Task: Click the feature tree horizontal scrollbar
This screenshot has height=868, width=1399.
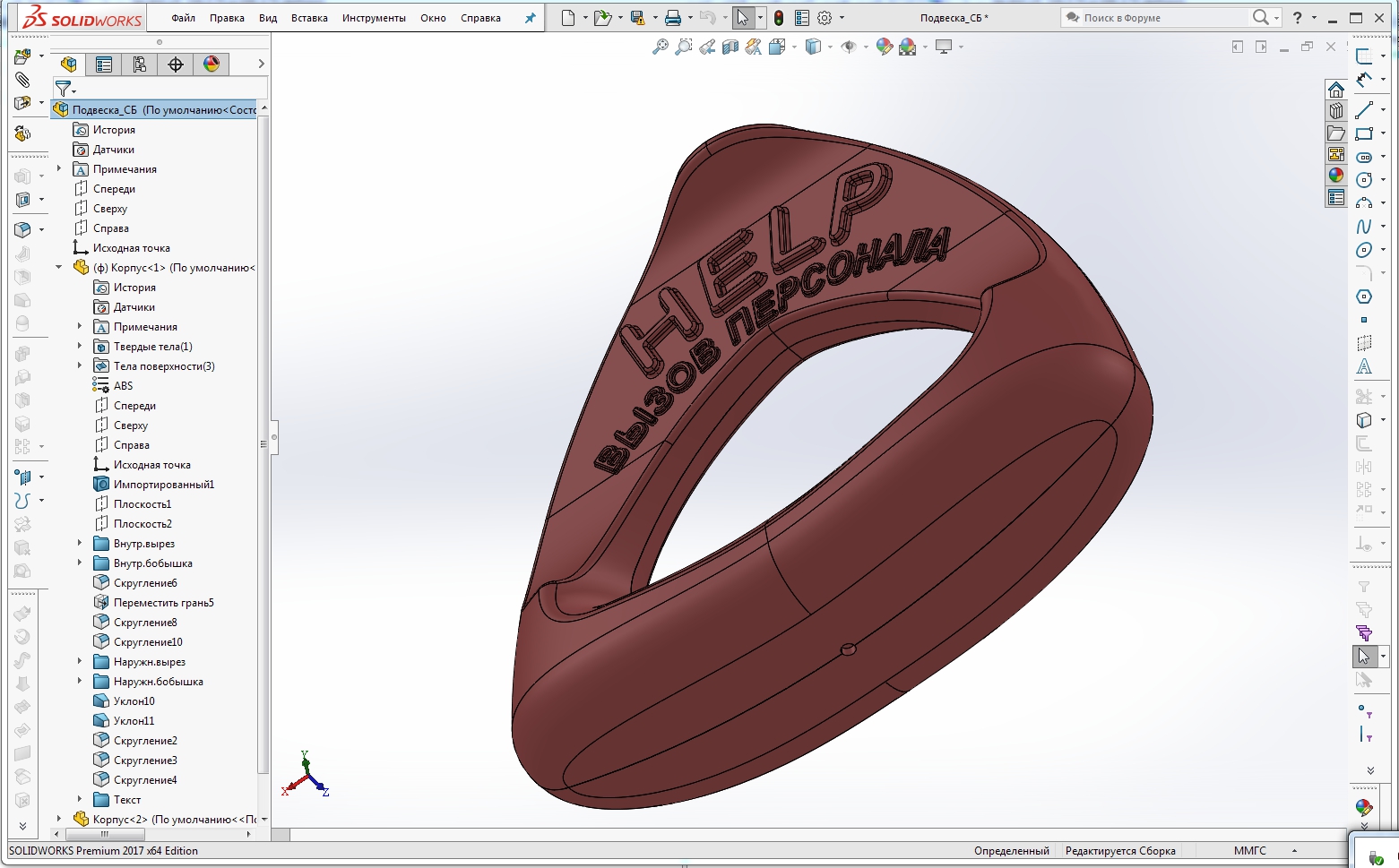Action: pos(105,834)
